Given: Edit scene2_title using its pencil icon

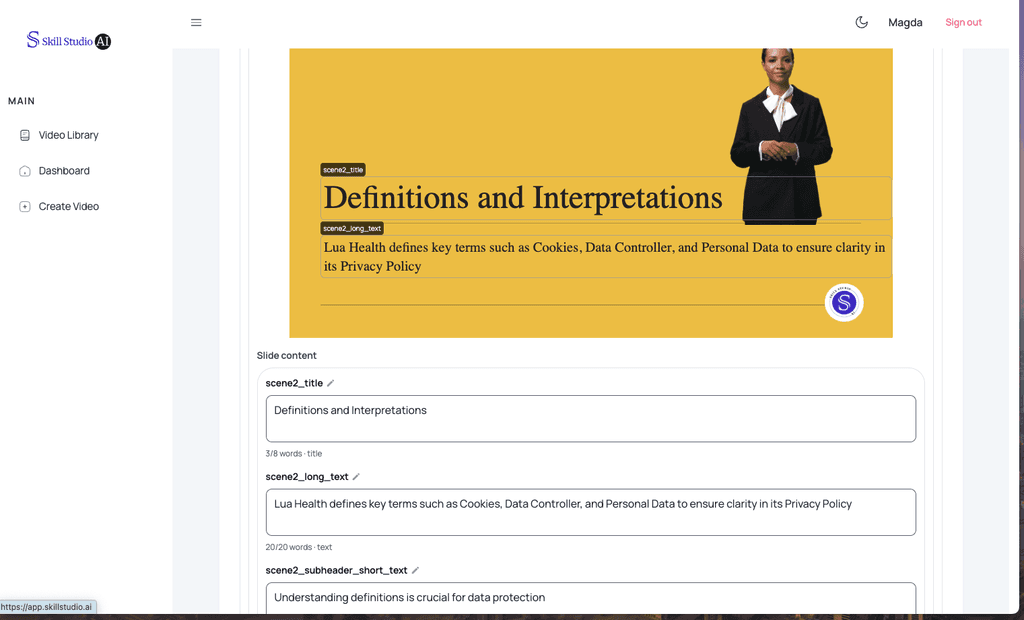Looking at the screenshot, I should (330, 383).
